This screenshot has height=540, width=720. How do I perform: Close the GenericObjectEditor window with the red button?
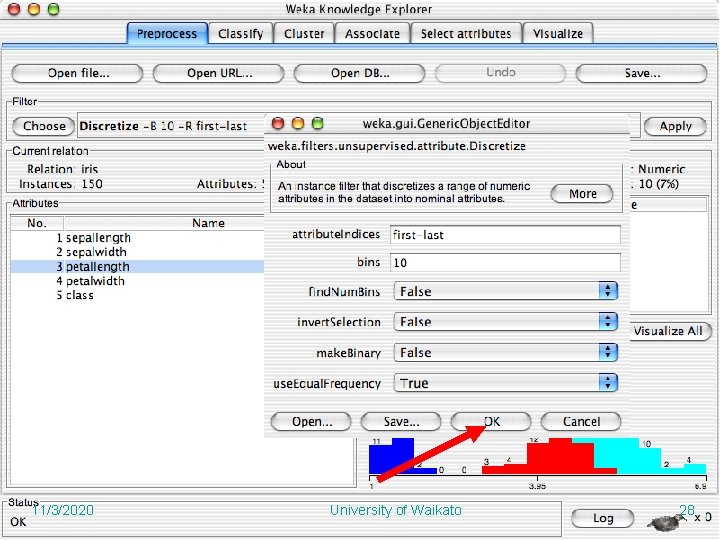pyautogui.click(x=278, y=123)
